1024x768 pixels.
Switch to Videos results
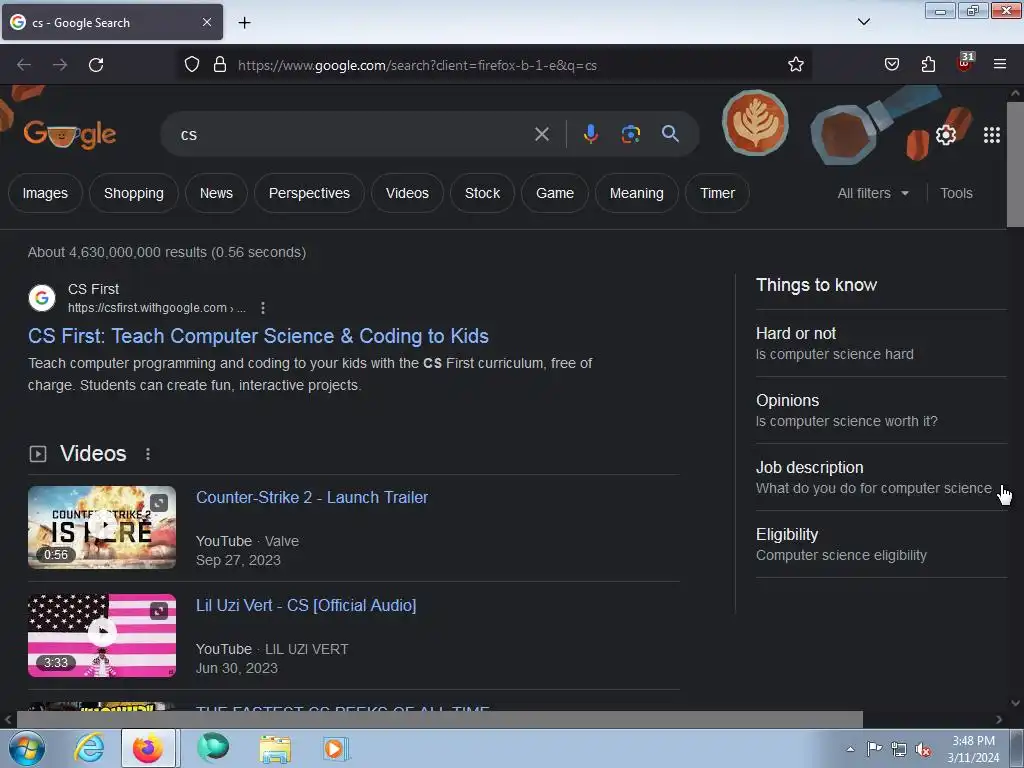tap(407, 193)
